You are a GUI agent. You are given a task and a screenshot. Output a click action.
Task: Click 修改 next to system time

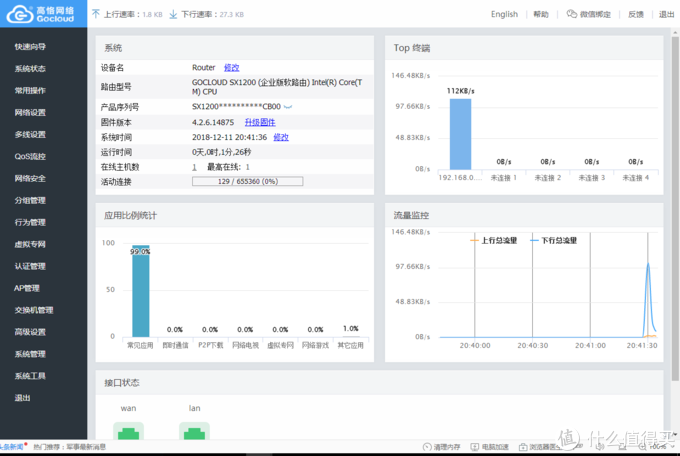pos(281,137)
